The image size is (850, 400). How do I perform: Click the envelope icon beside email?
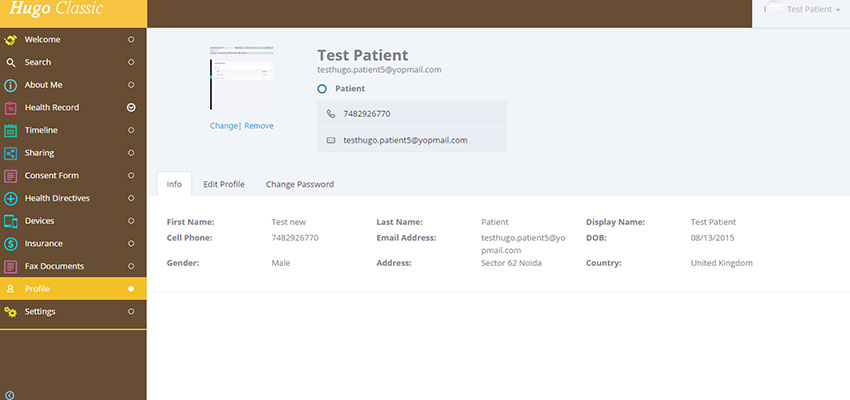(x=331, y=140)
